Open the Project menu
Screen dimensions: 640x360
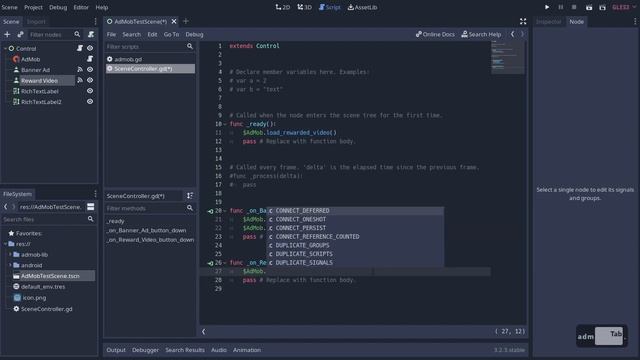33,7
